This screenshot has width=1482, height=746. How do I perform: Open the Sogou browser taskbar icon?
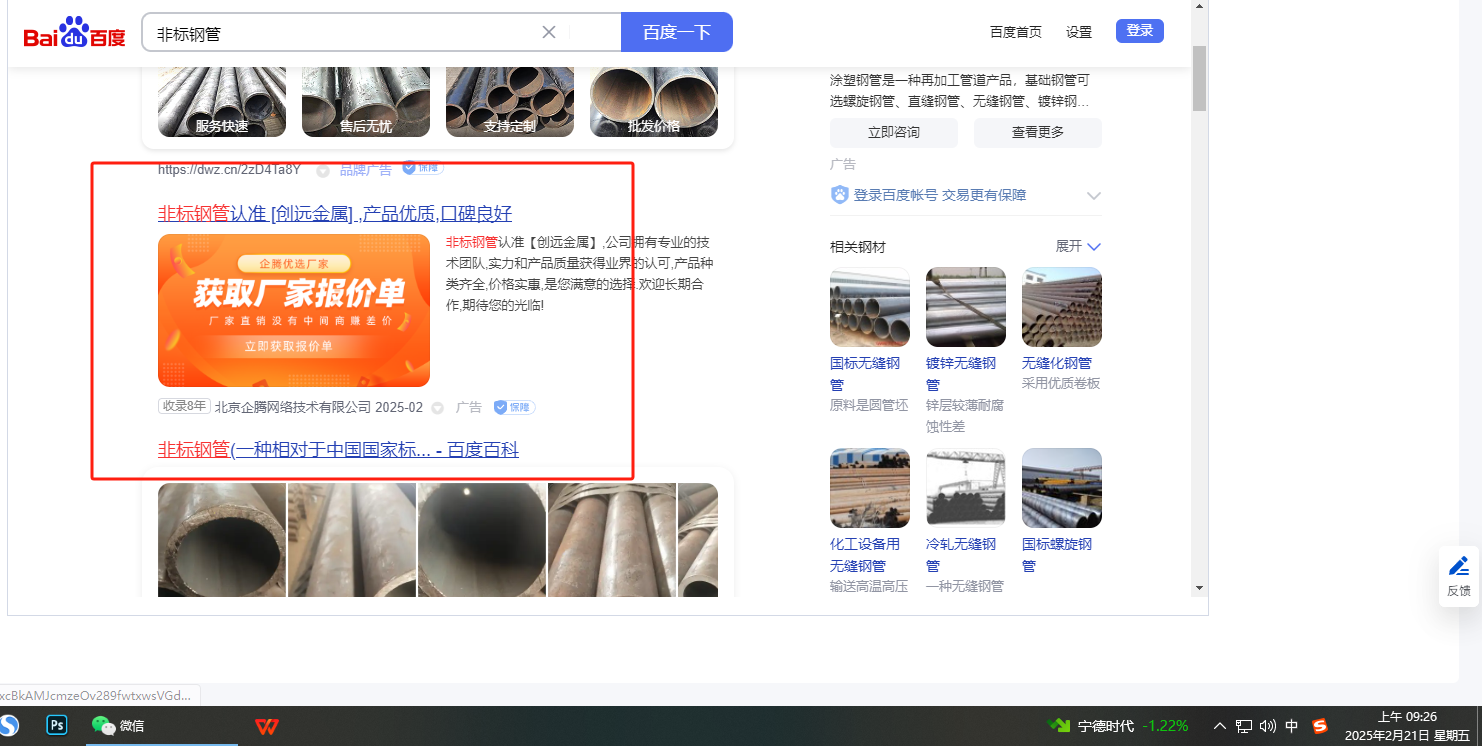click(7, 726)
